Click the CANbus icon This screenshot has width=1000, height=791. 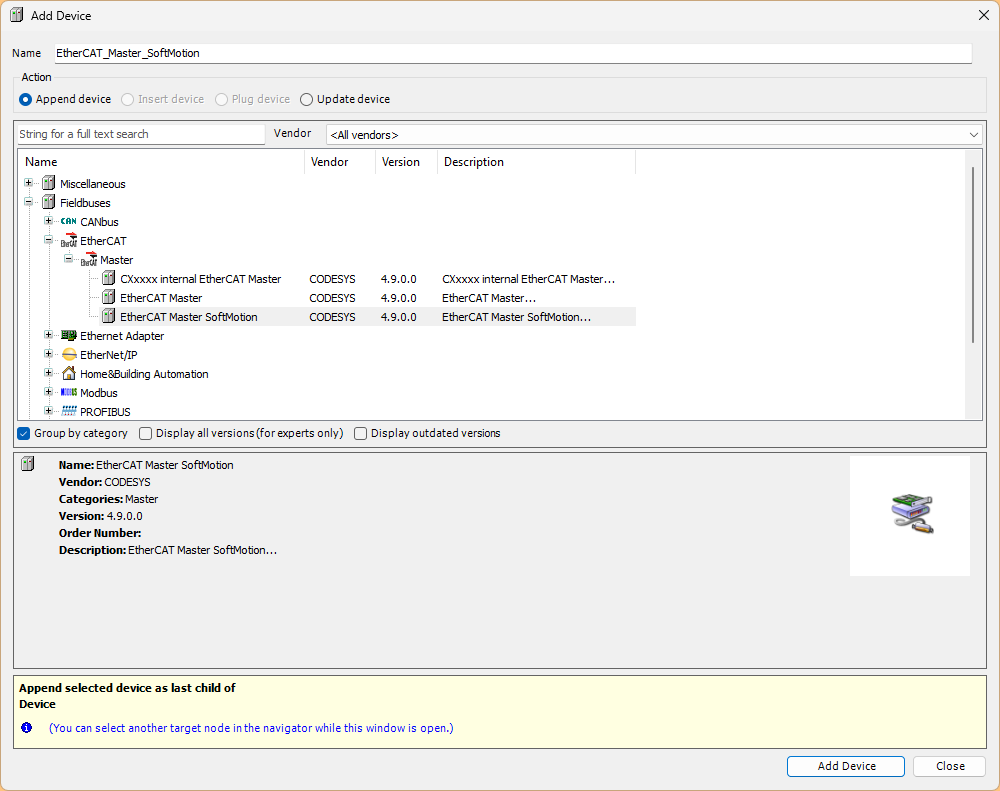(x=69, y=221)
